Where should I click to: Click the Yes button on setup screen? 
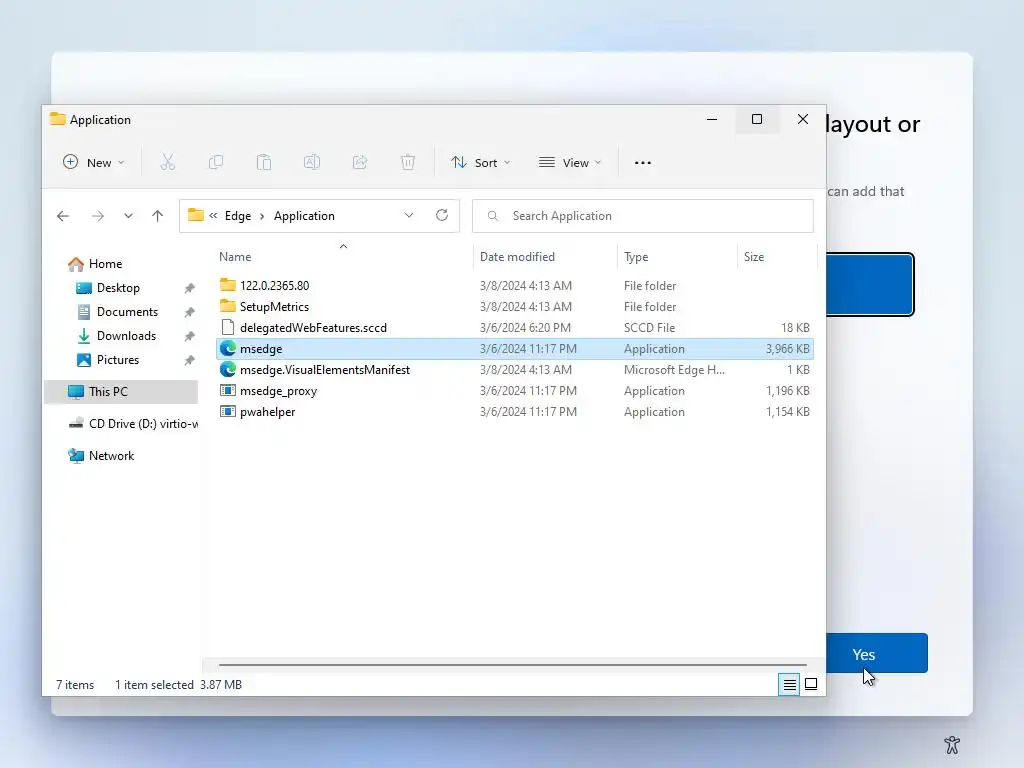pos(876,654)
